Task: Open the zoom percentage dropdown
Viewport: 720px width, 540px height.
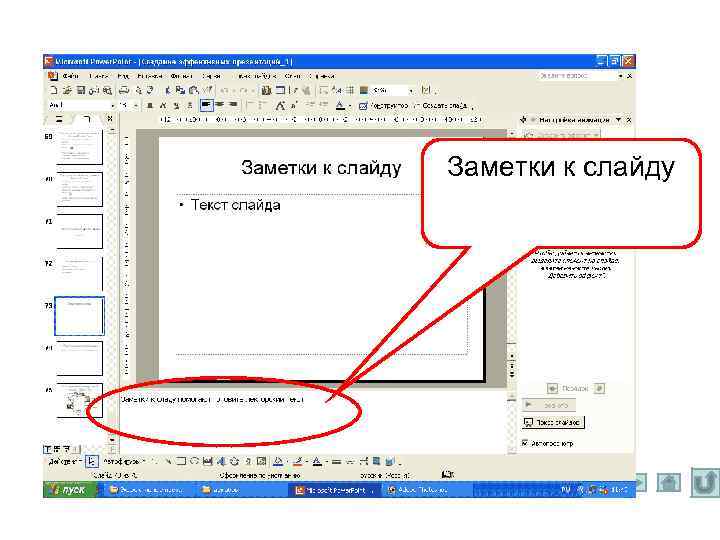Action: [411, 90]
